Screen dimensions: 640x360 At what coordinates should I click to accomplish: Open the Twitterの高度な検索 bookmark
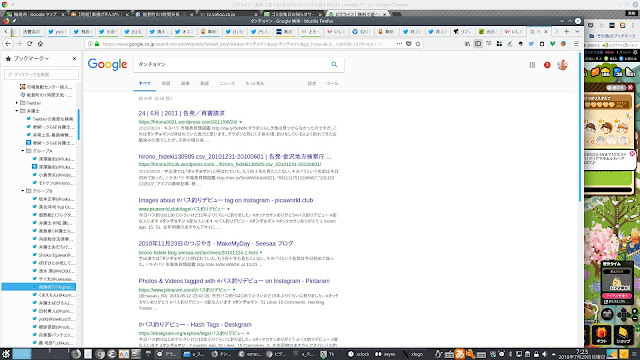(50, 119)
